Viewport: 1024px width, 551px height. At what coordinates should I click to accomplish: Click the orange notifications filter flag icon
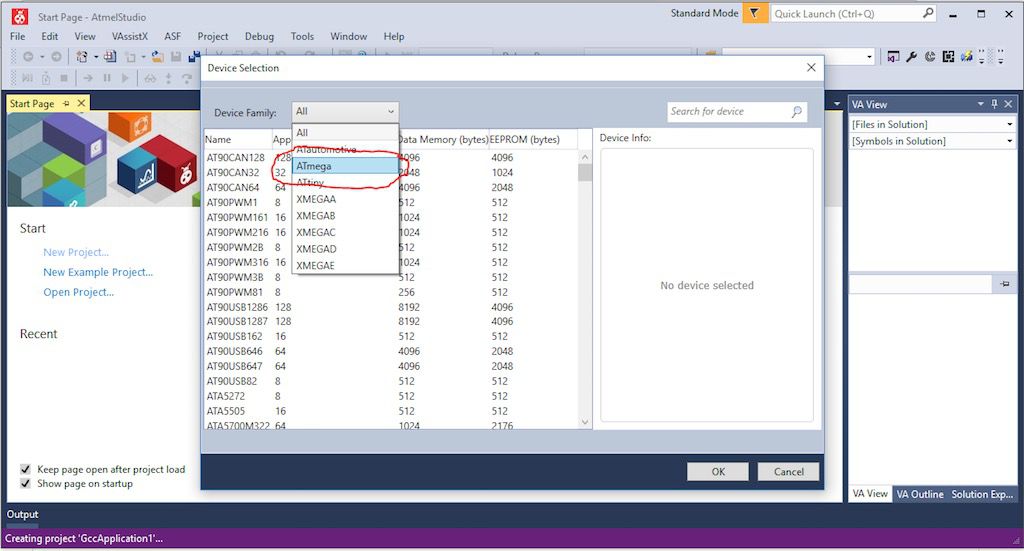(754, 13)
